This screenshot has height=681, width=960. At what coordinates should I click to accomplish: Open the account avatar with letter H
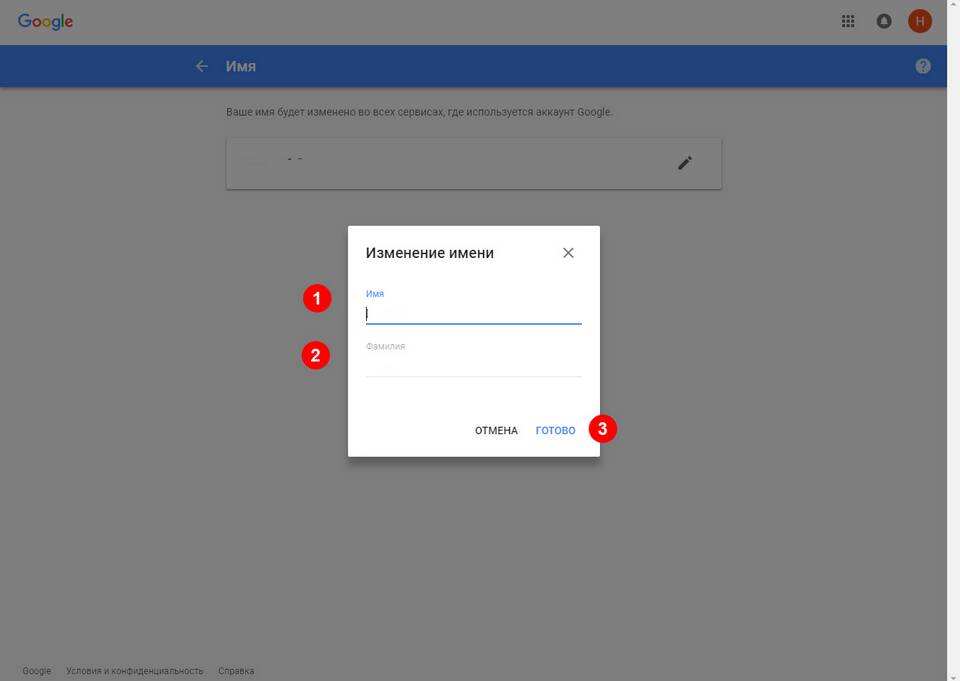(920, 21)
